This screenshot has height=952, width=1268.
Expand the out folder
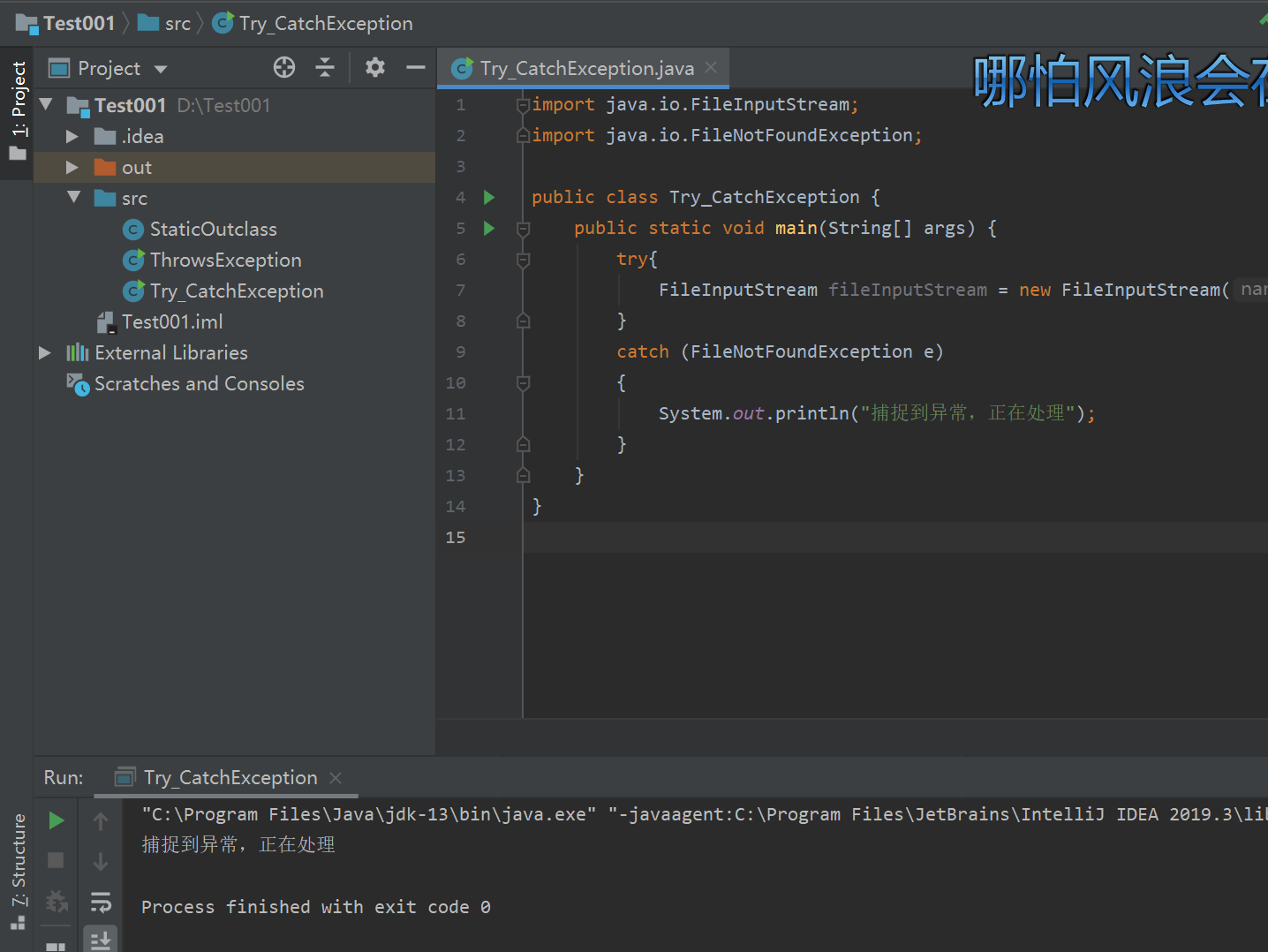72,168
